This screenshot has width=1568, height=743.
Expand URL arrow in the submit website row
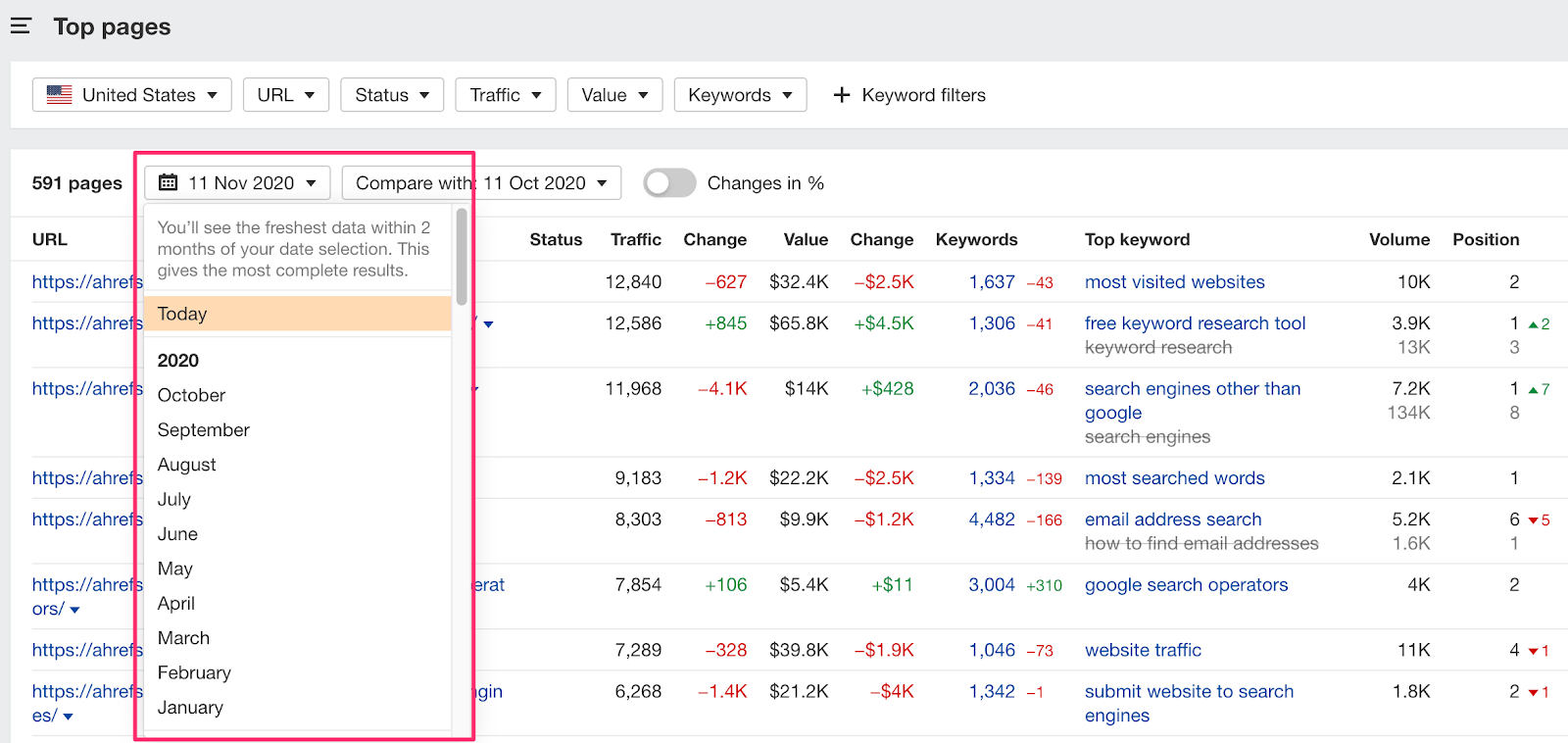pyautogui.click(x=68, y=717)
